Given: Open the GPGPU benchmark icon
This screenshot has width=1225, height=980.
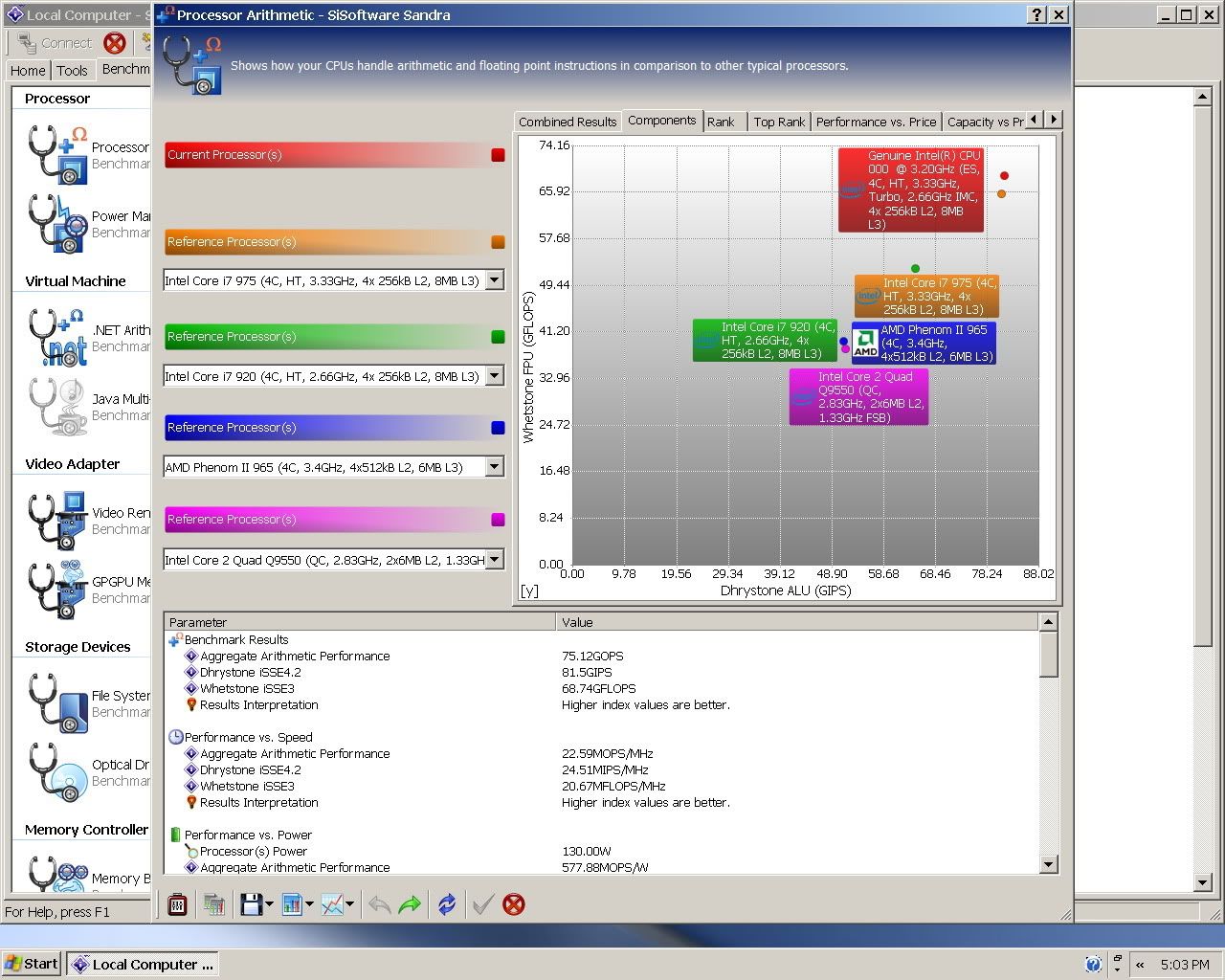Looking at the screenshot, I should coord(58,589).
